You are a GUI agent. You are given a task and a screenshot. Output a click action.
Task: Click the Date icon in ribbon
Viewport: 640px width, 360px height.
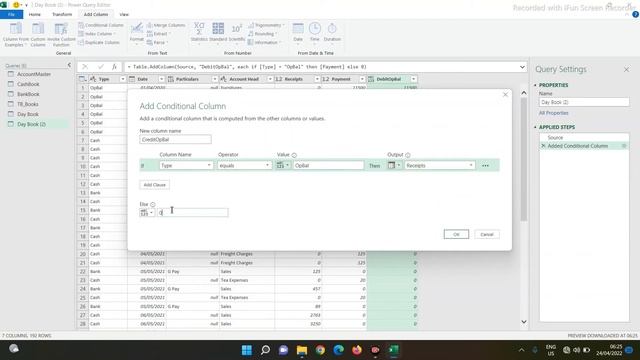point(298,29)
